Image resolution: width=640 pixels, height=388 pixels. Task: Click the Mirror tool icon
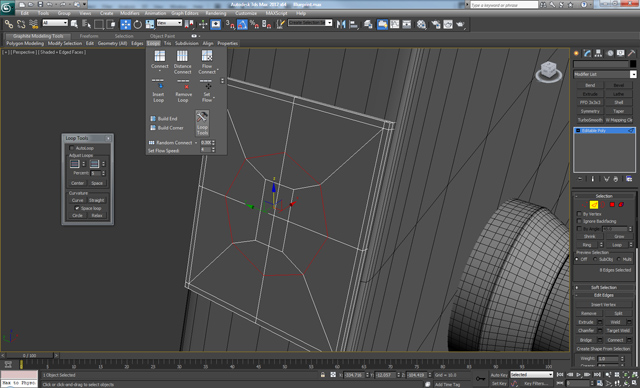click(341, 24)
